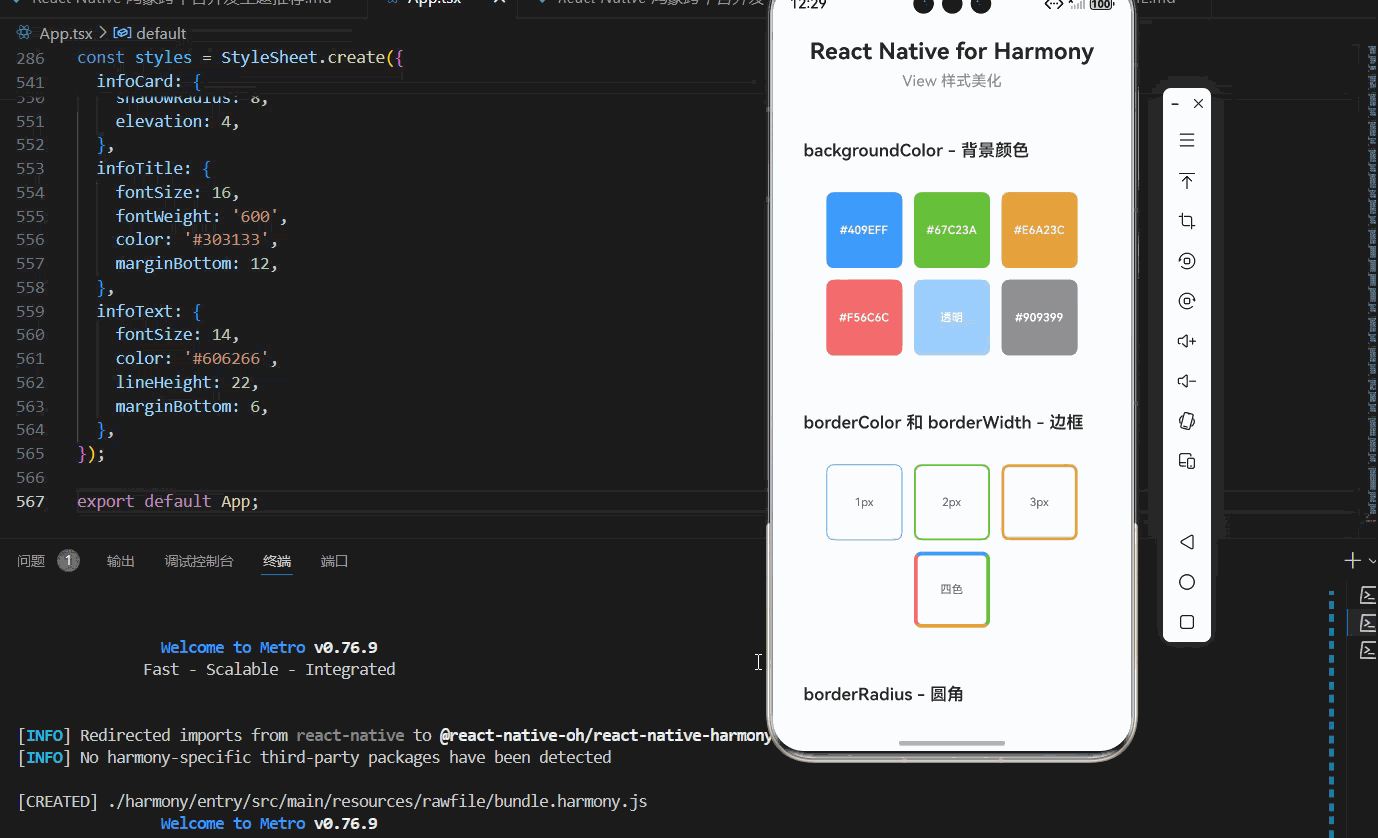Select the 终端 panel tab

[x=277, y=561]
